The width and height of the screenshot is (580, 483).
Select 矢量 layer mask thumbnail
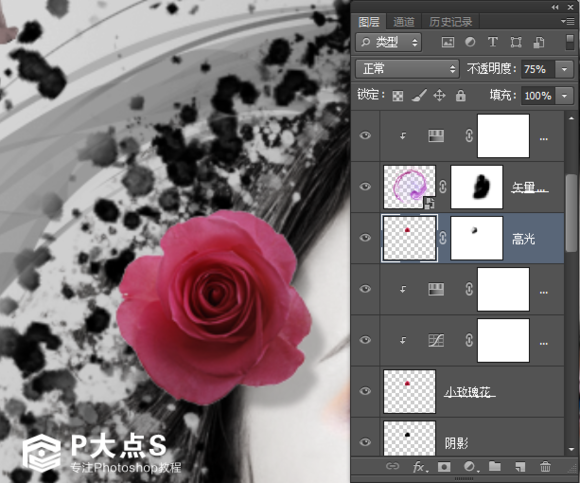476,187
